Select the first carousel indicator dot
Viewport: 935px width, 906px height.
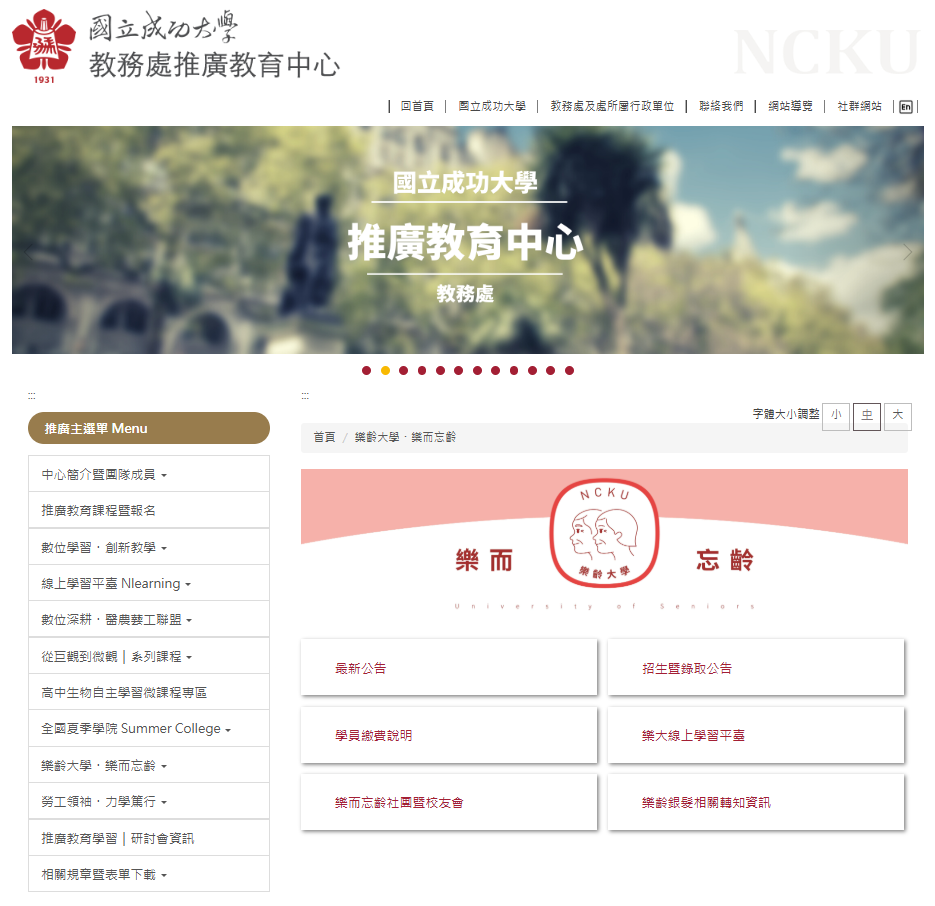[367, 371]
